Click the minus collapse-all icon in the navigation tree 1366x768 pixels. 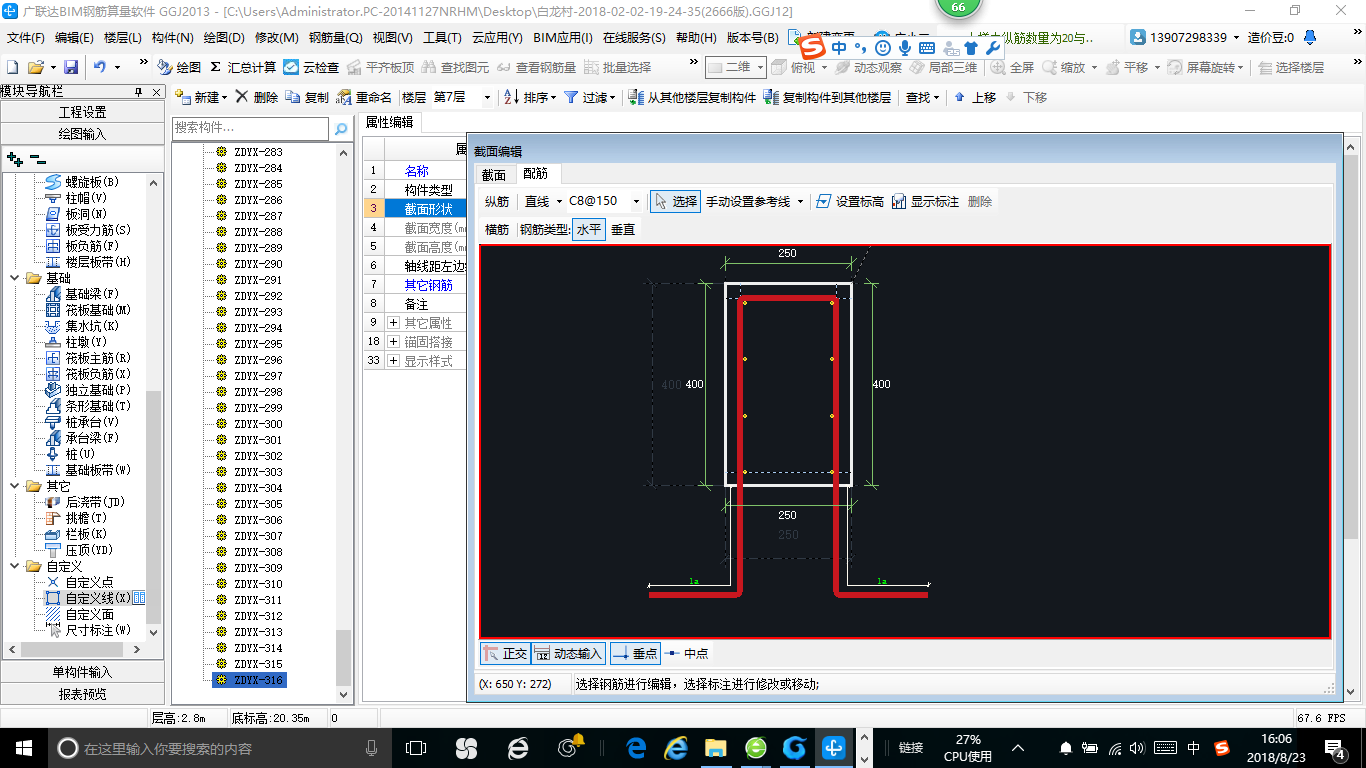pyautogui.click(x=37, y=158)
